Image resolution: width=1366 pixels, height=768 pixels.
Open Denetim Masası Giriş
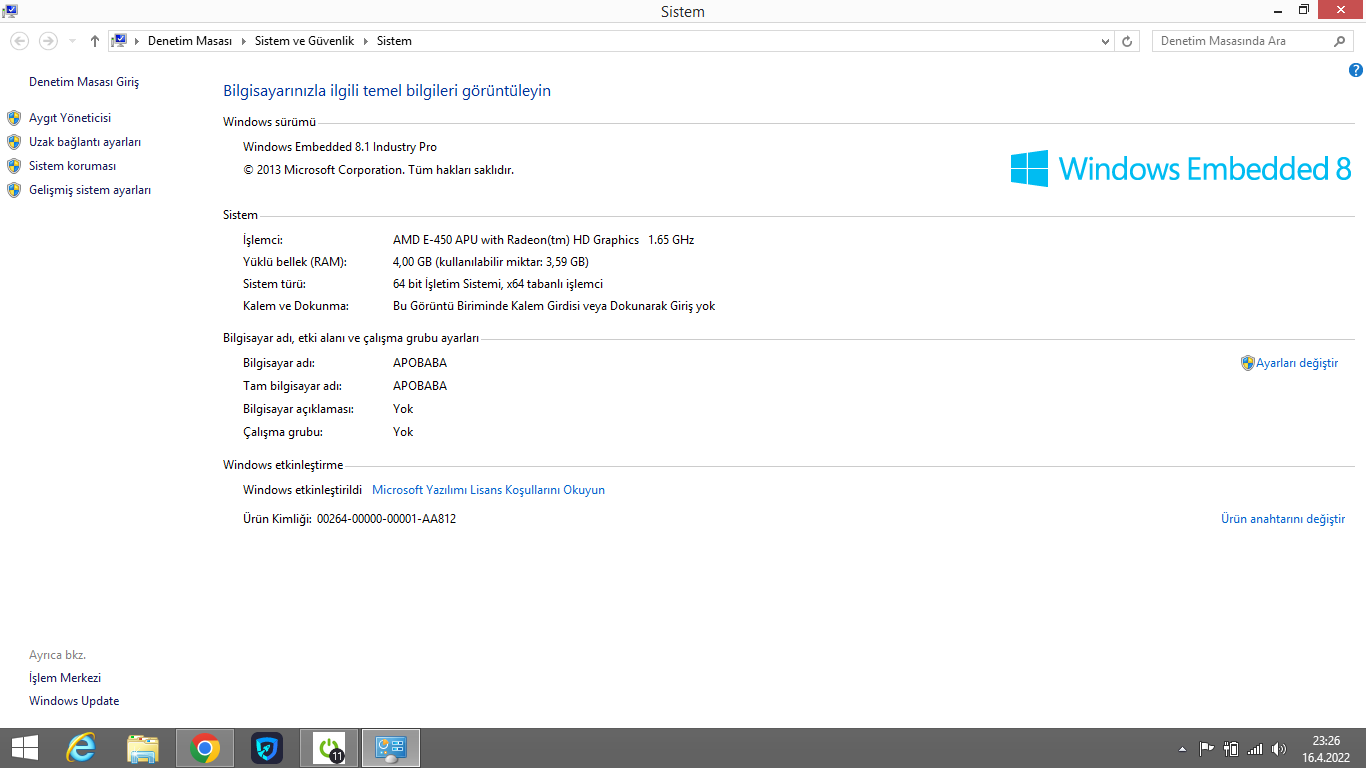click(84, 82)
